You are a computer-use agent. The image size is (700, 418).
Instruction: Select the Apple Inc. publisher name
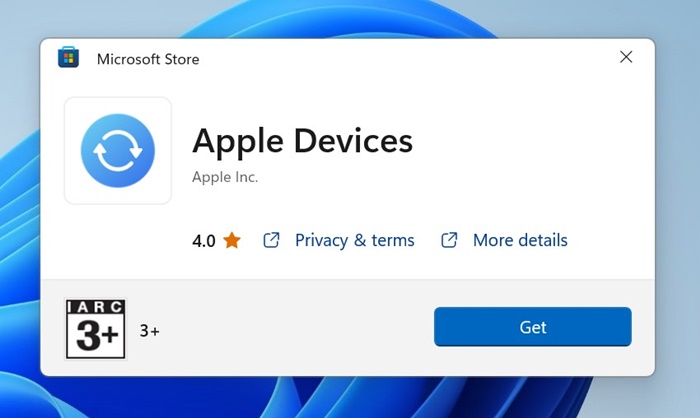[x=225, y=177]
